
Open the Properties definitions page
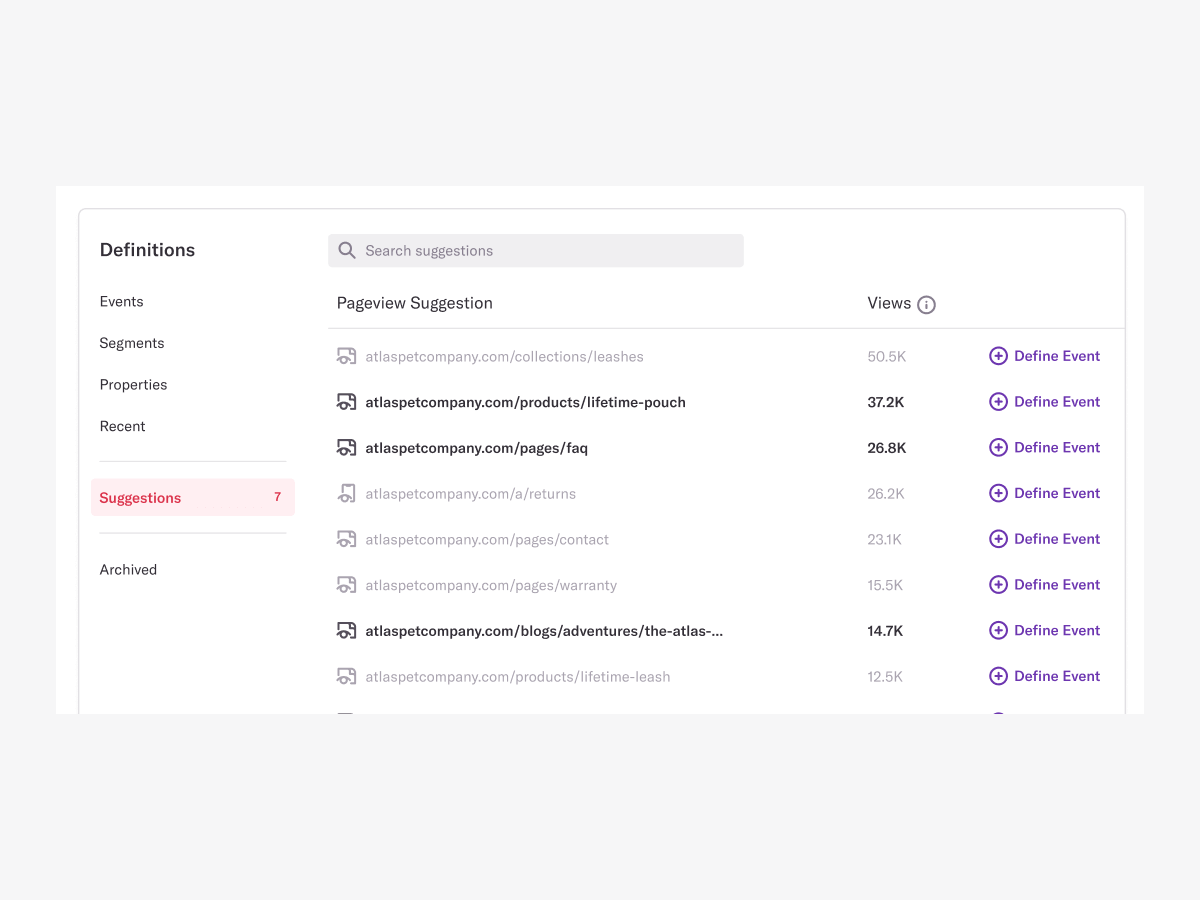(133, 384)
